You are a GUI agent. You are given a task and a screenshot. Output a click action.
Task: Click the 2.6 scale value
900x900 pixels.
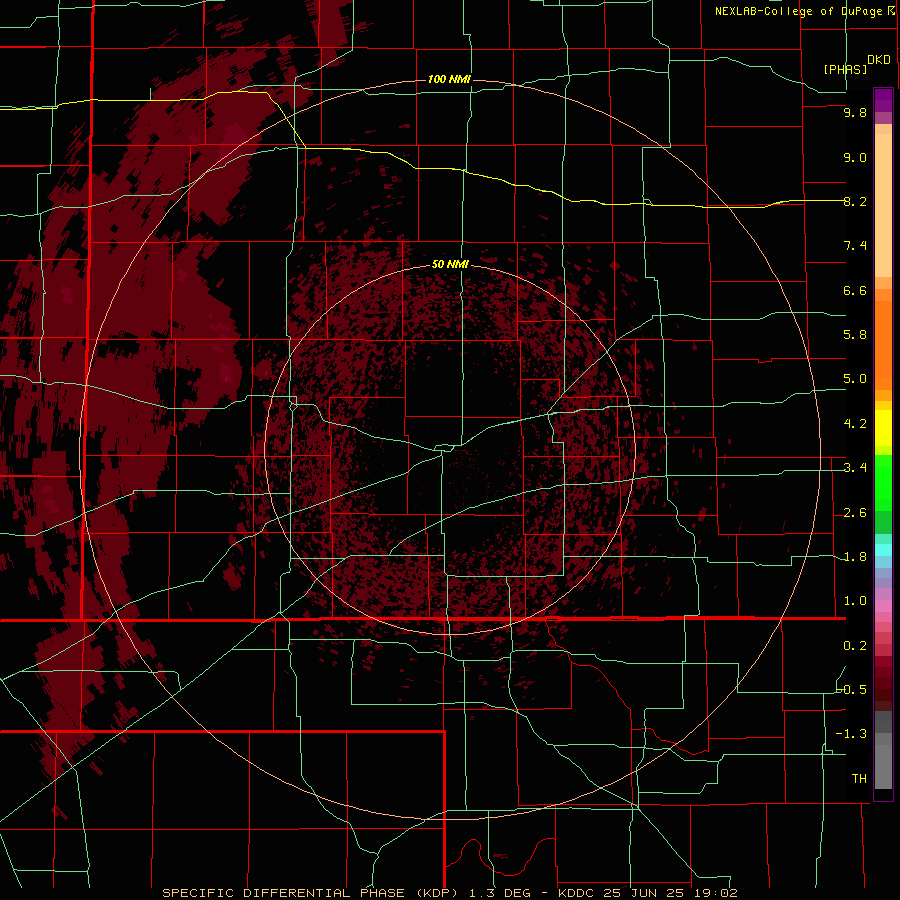855,513
